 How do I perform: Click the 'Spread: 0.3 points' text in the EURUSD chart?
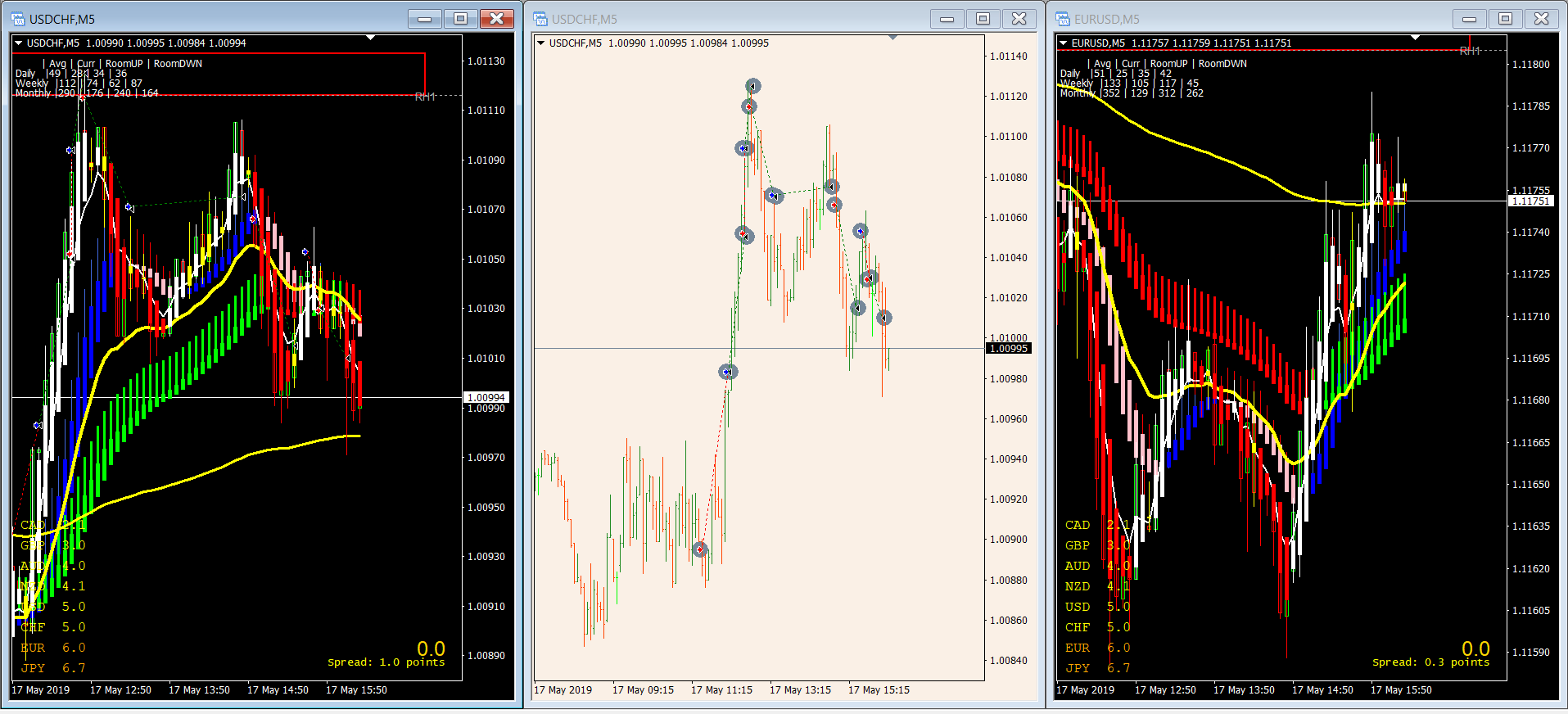pos(1431,662)
